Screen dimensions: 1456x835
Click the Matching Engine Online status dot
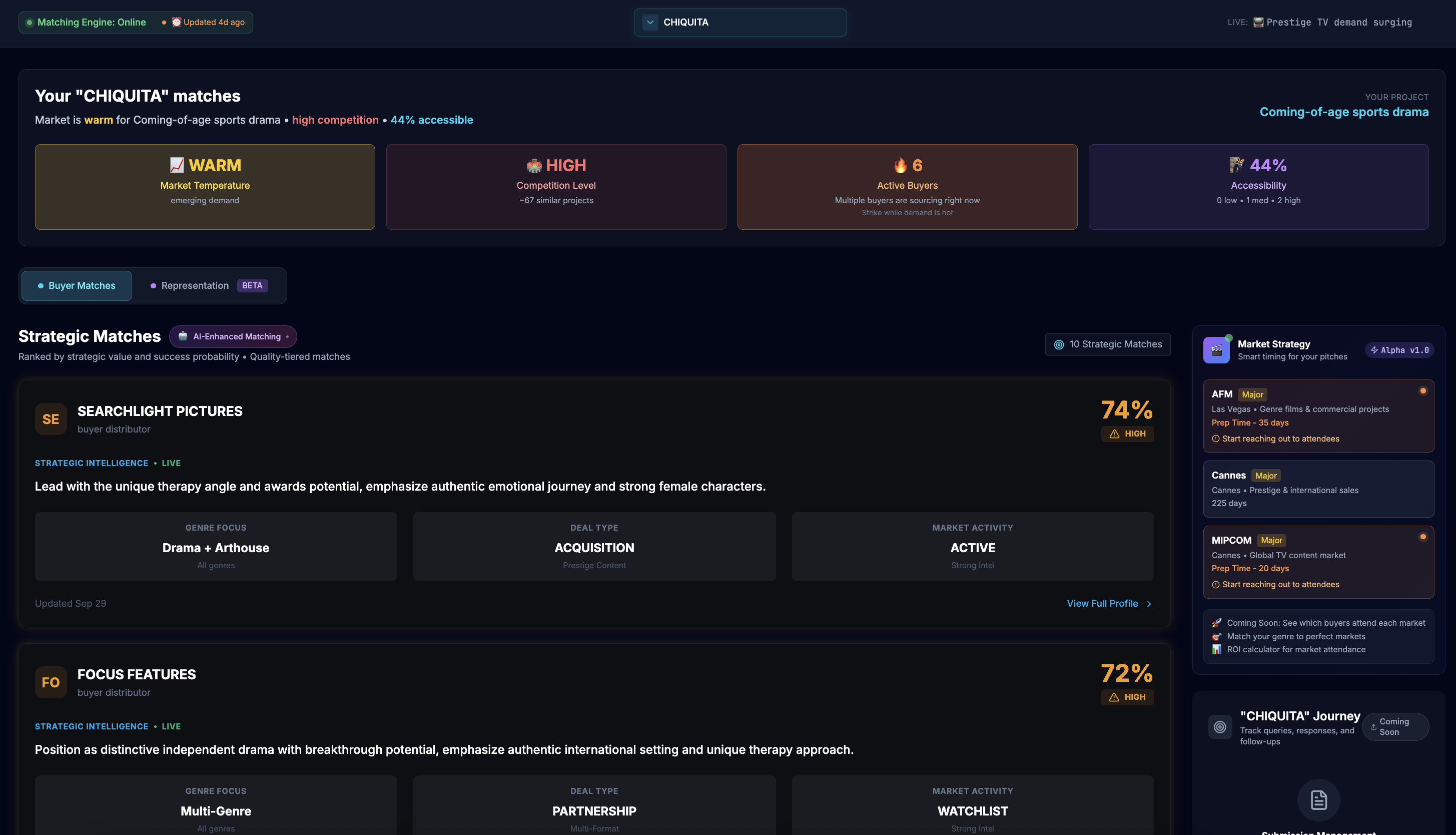pyautogui.click(x=30, y=23)
